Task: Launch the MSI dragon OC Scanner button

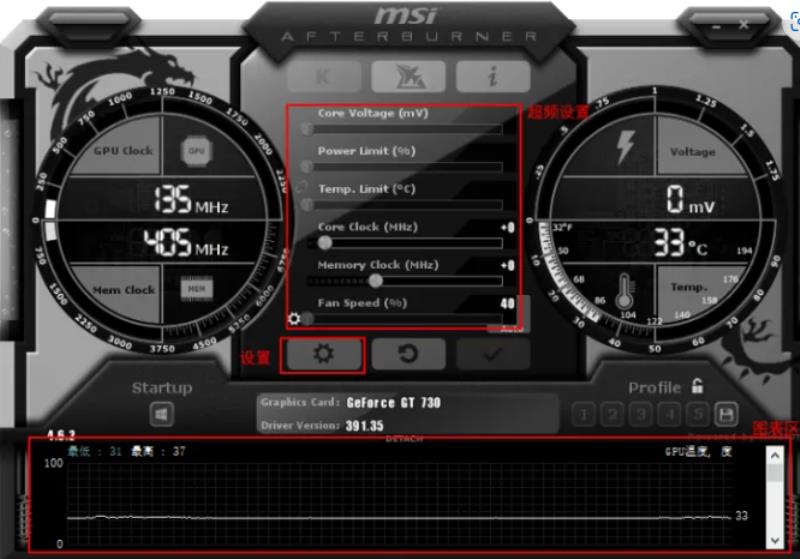Action: [x=408, y=77]
